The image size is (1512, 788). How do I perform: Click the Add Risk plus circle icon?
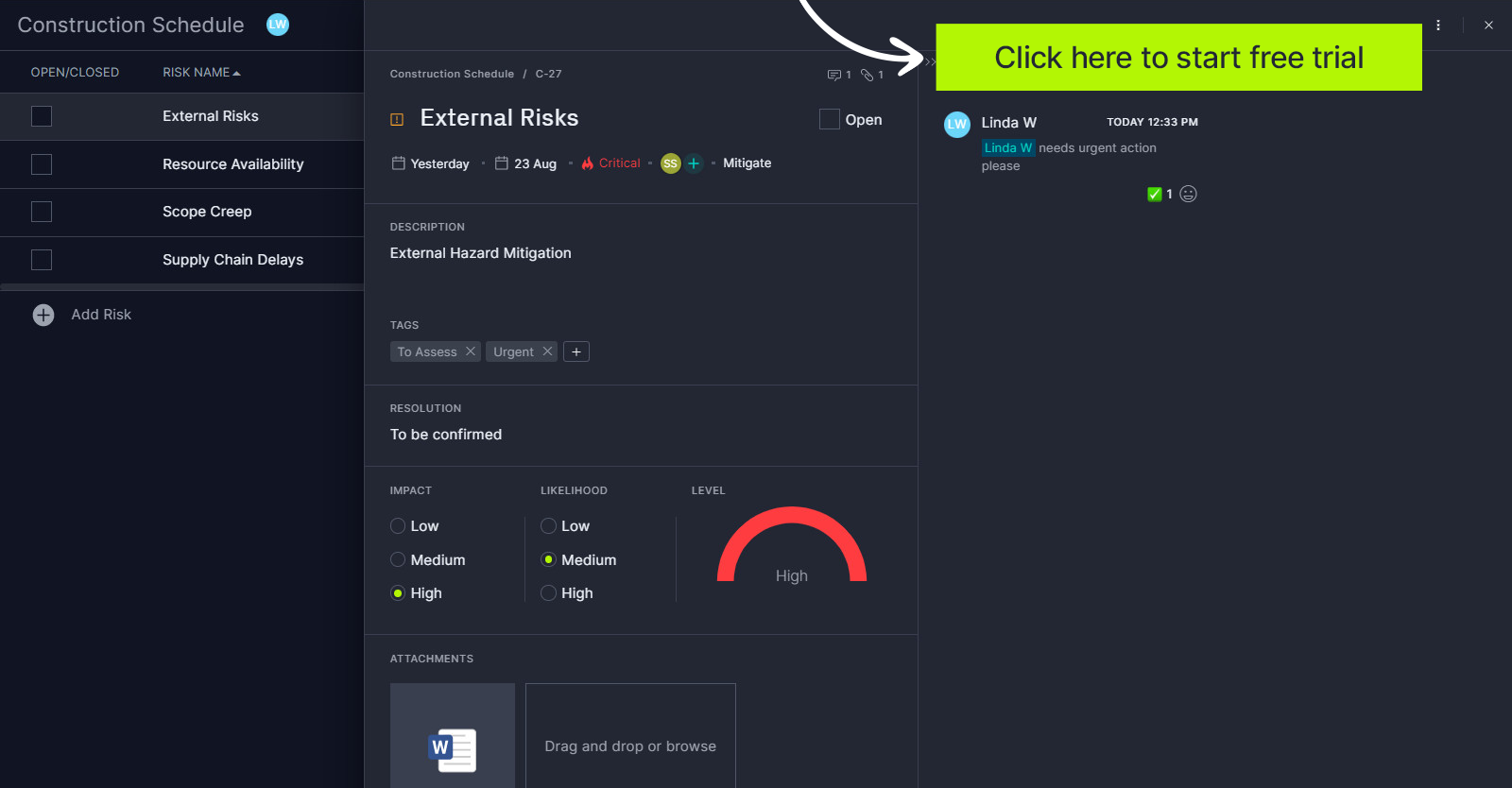(43, 315)
